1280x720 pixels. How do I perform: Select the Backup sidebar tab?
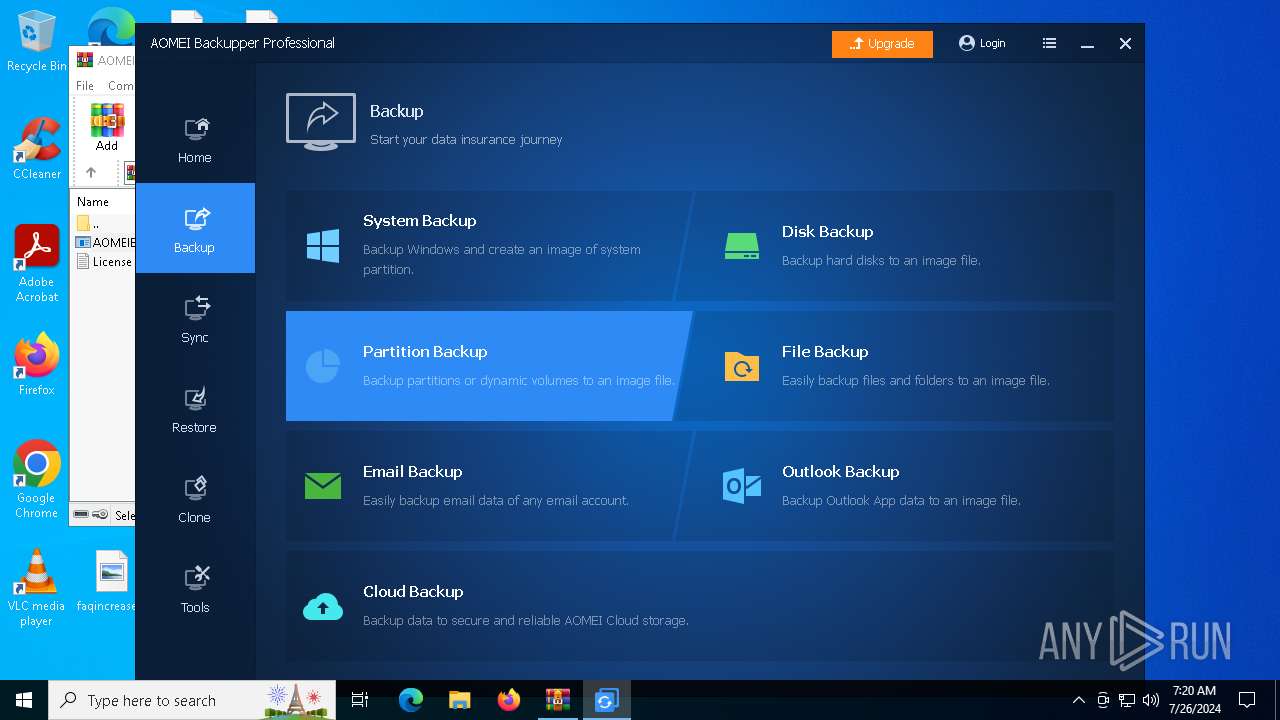[195, 228]
